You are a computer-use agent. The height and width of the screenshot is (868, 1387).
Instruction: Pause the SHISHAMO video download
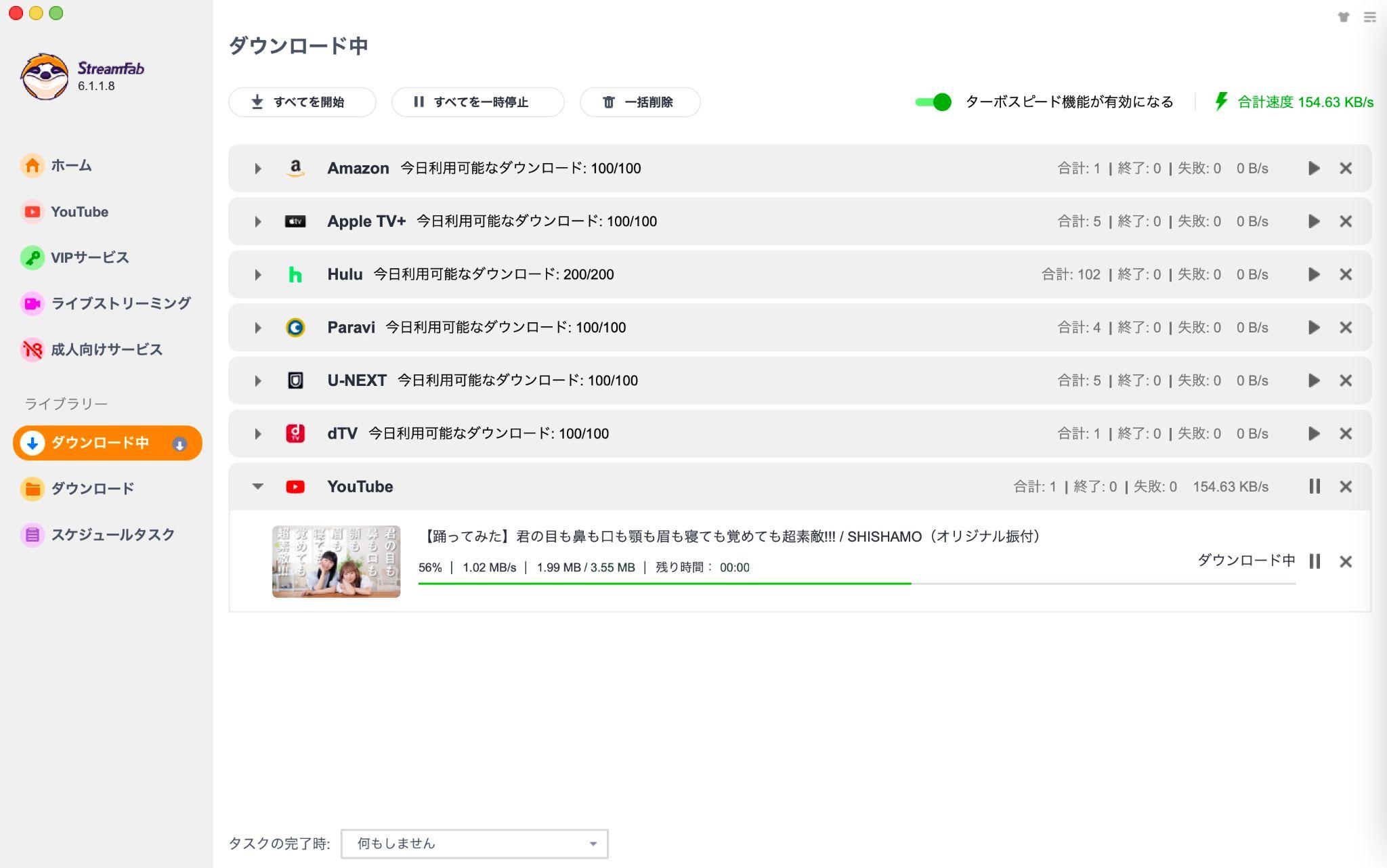tap(1315, 561)
